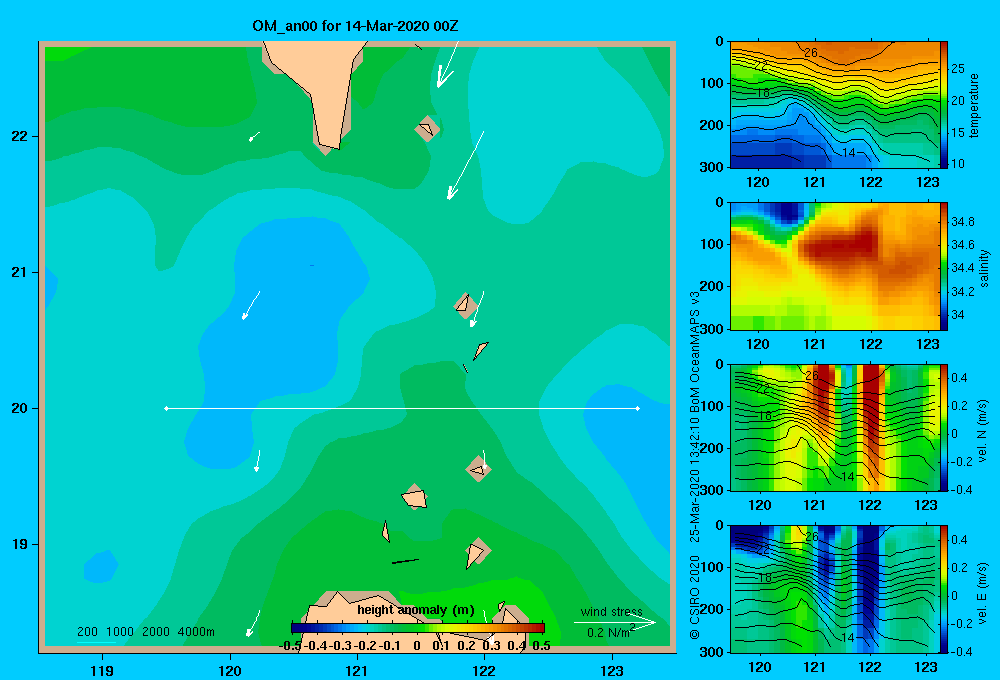
Task: Click the temperature colorbar in the top panel
Action: point(944,105)
